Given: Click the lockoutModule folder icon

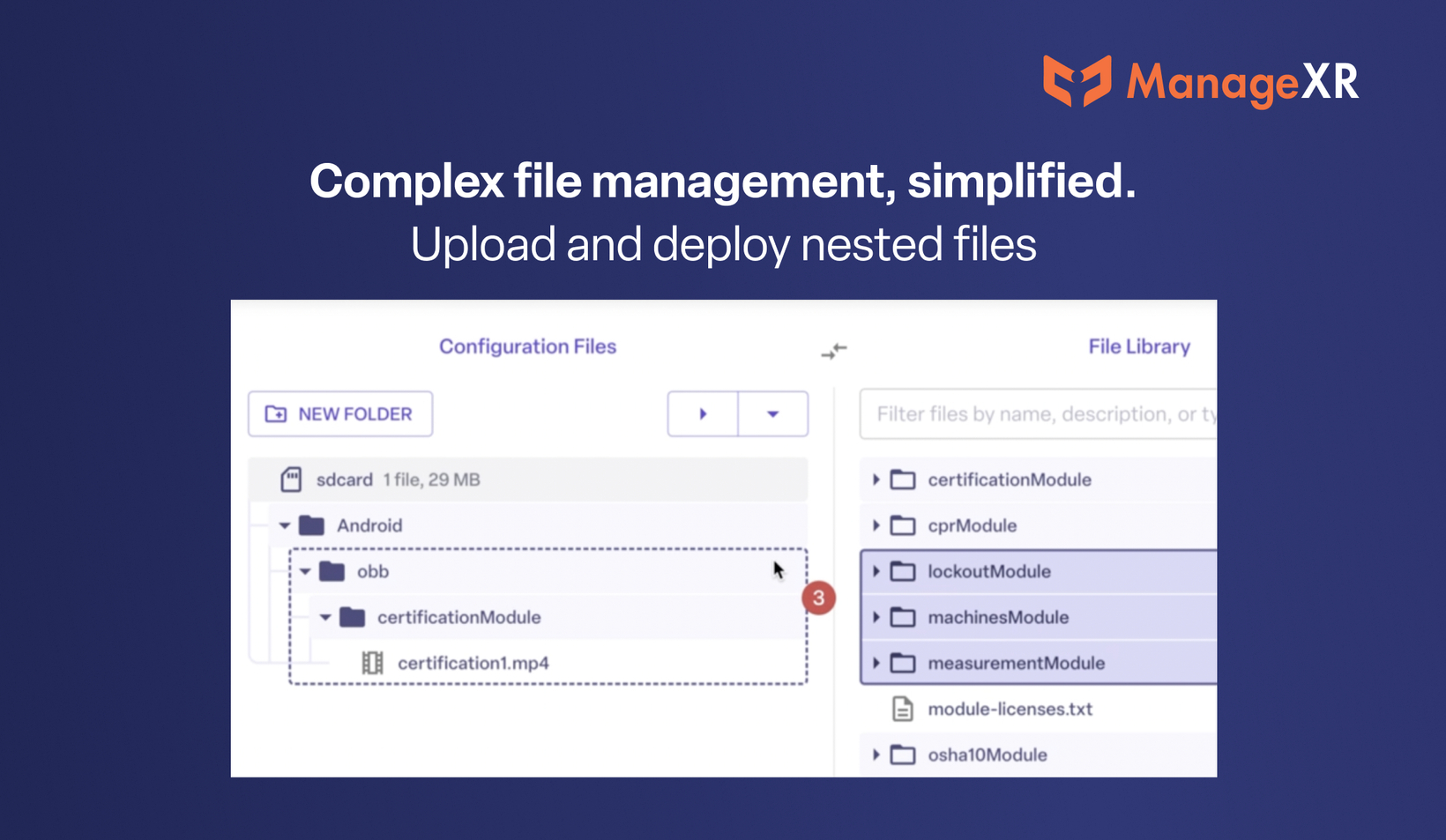Looking at the screenshot, I should (903, 571).
